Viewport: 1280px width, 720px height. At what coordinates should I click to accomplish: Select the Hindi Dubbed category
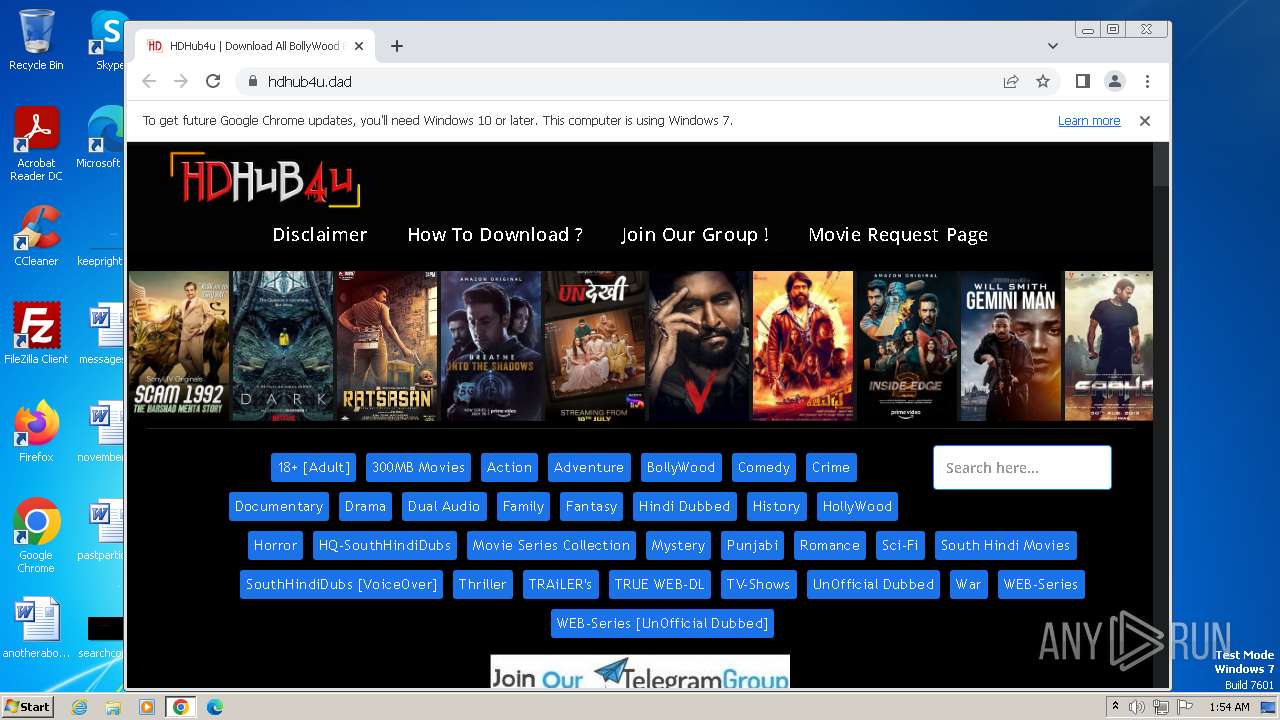[x=685, y=506]
